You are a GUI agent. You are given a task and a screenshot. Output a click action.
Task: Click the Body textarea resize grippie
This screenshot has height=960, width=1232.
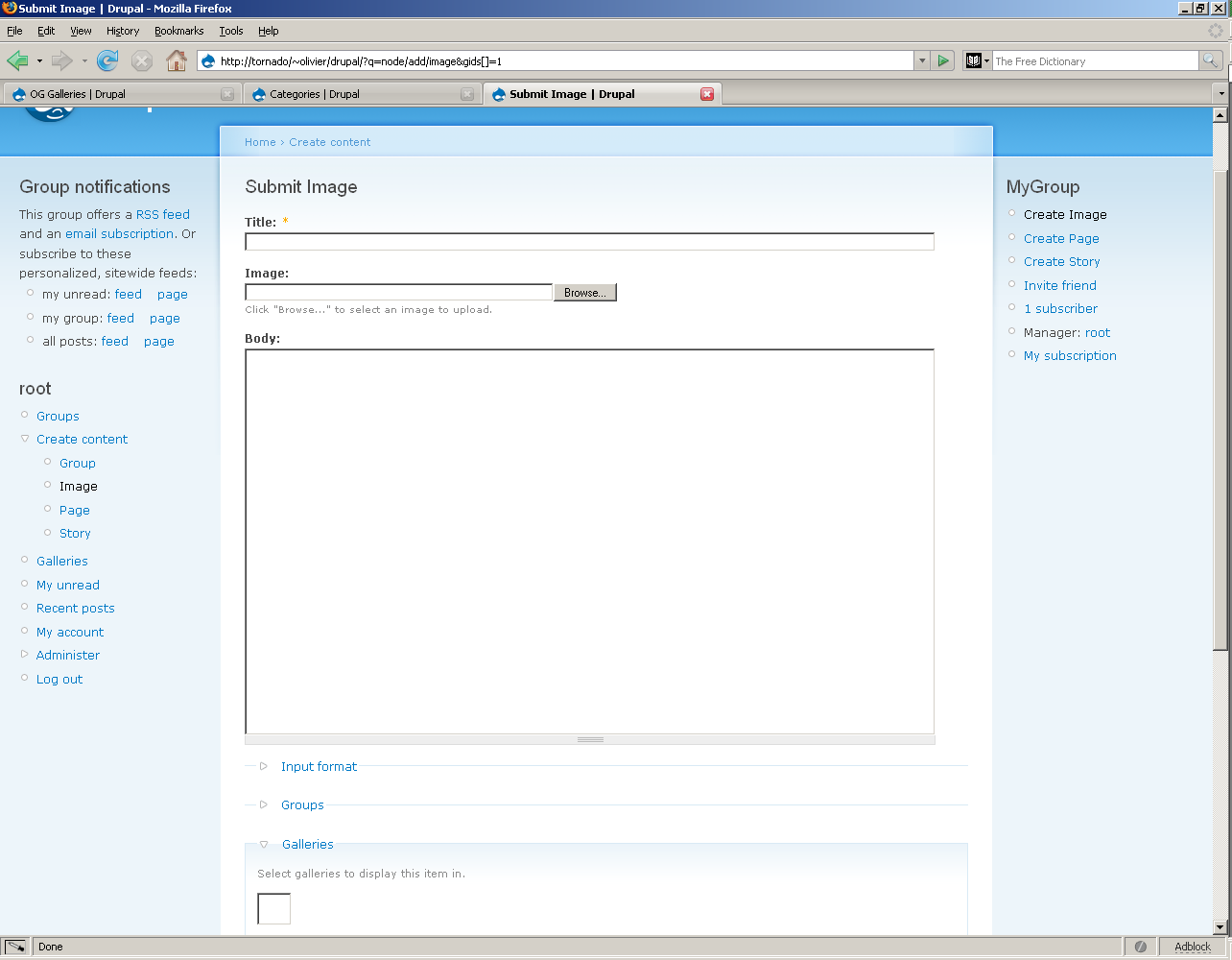(x=589, y=740)
